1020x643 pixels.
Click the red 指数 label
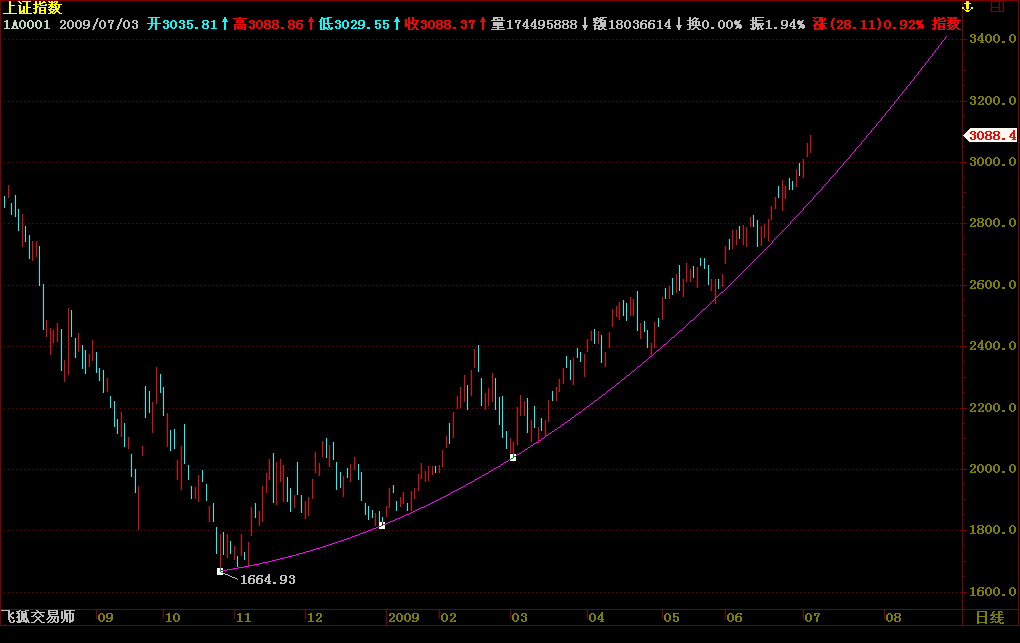pos(946,25)
